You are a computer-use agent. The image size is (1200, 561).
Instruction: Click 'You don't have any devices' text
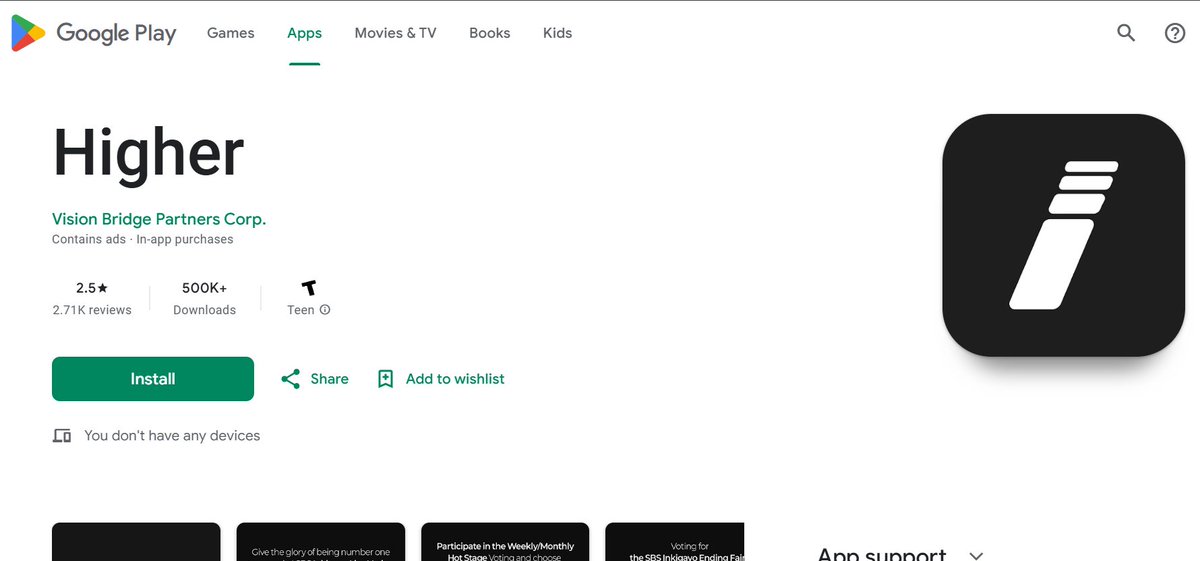tap(172, 436)
